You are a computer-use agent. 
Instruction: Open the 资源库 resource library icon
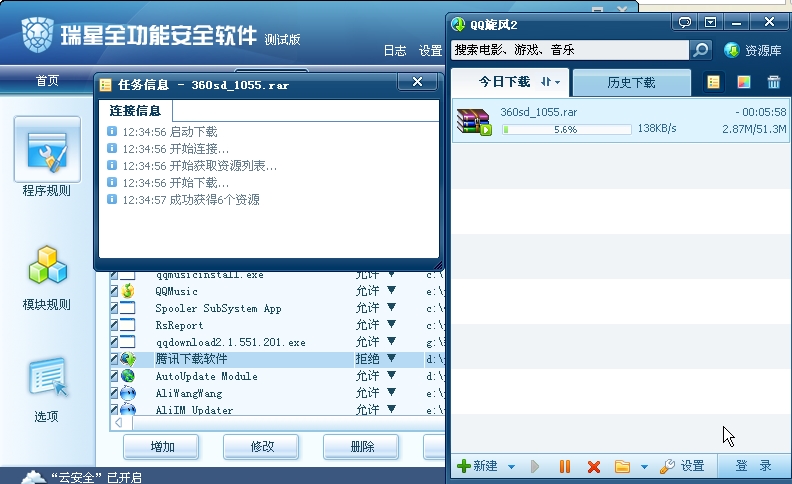pyautogui.click(x=731, y=50)
